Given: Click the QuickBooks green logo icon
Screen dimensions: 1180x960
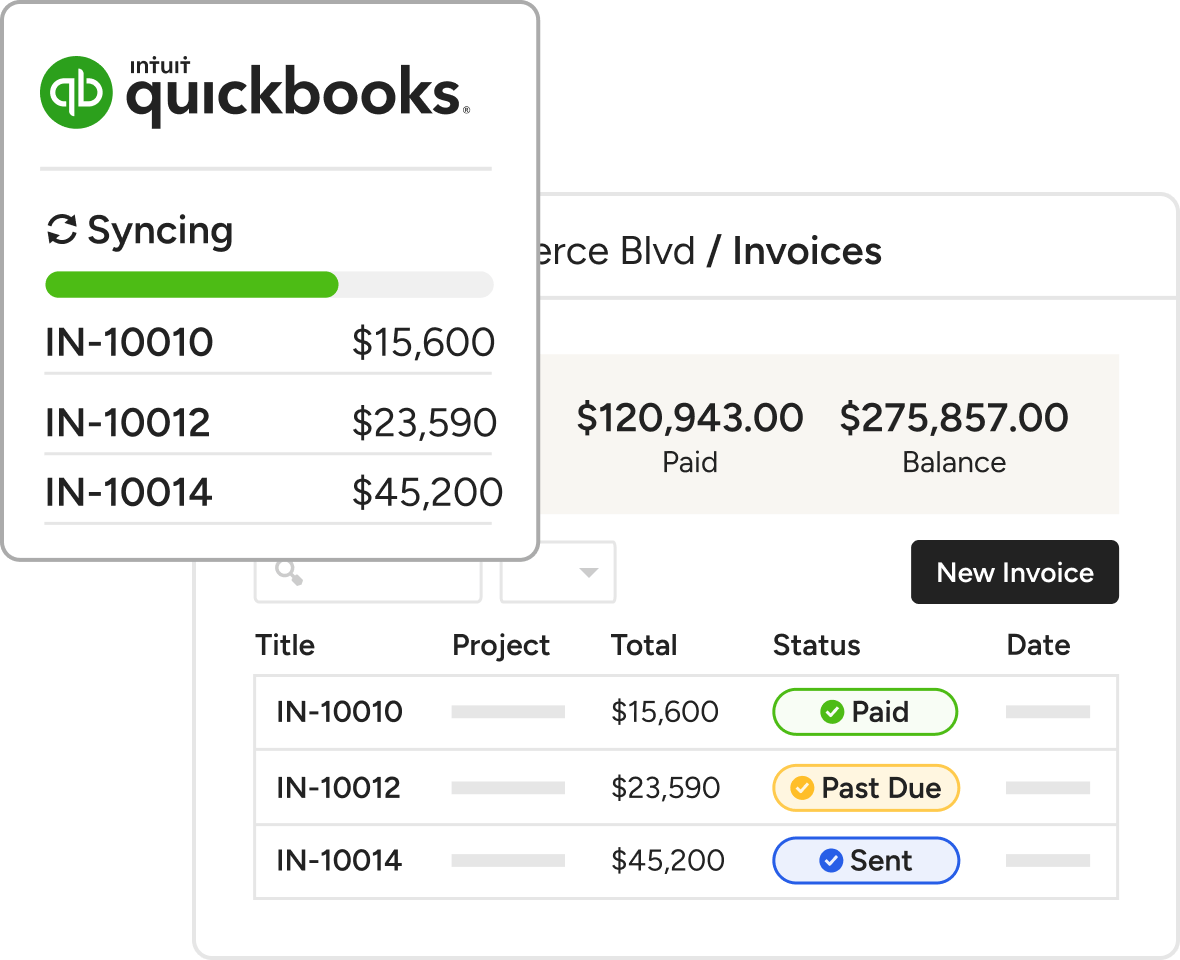Looking at the screenshot, I should click(77, 91).
